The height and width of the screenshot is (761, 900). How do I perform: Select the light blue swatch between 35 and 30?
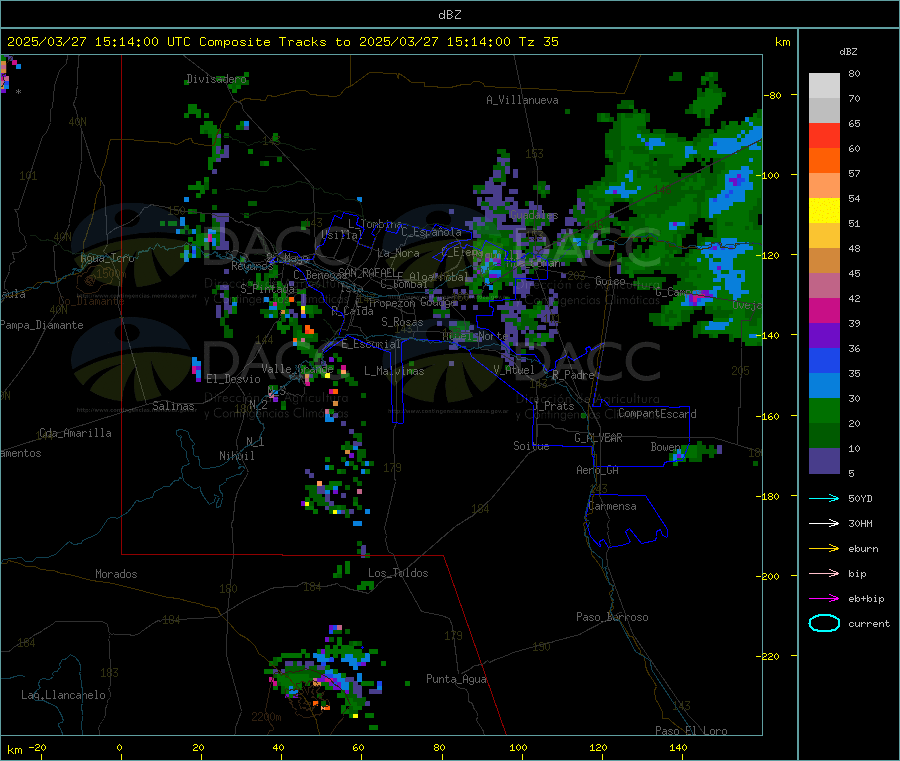pyautogui.click(x=824, y=386)
